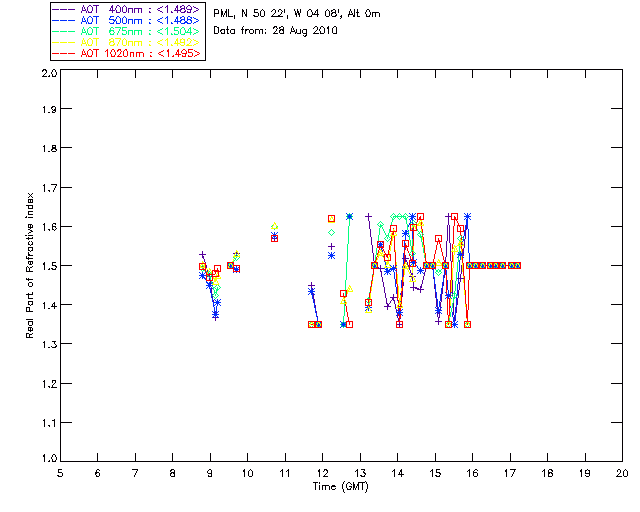Click the yellow triangle data point near hour 10.7
The width and height of the screenshot is (640, 512).
274,225
